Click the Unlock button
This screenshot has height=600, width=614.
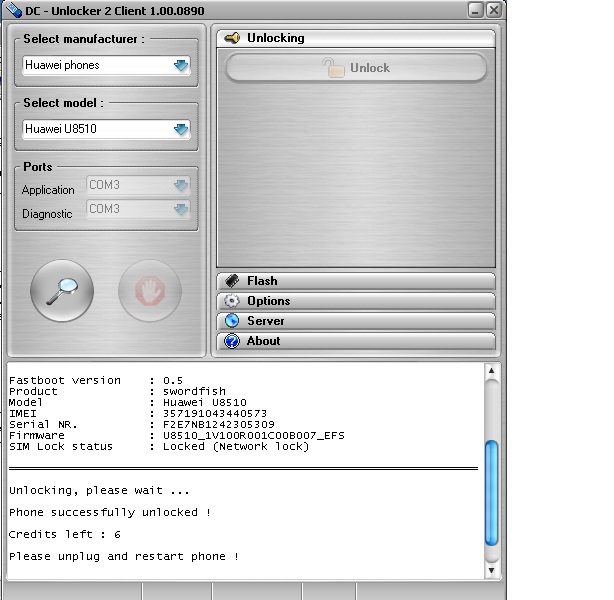tap(356, 68)
